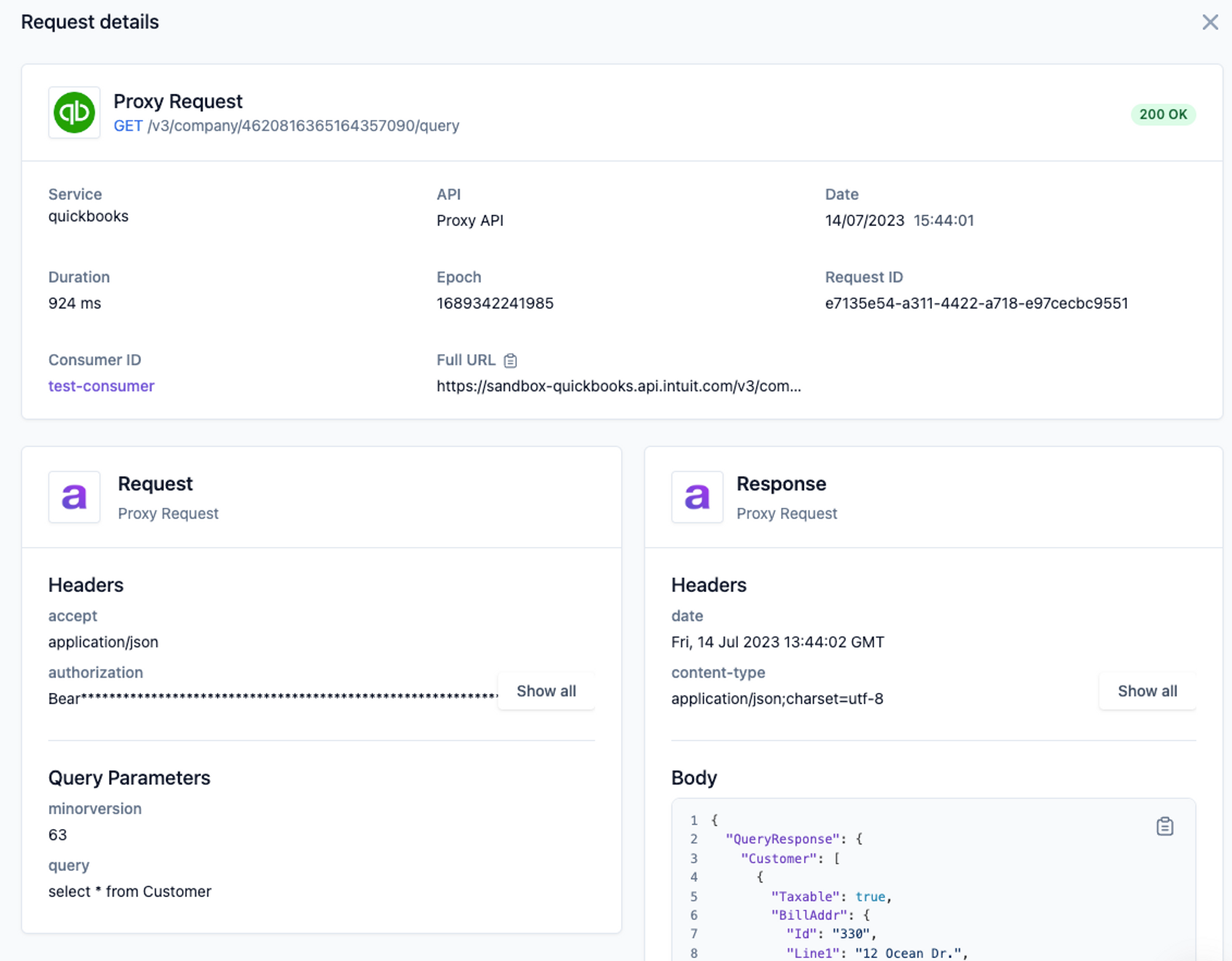Select the masked Bearer authorization token
This screenshot has height=961, width=1232.
pos(273,699)
